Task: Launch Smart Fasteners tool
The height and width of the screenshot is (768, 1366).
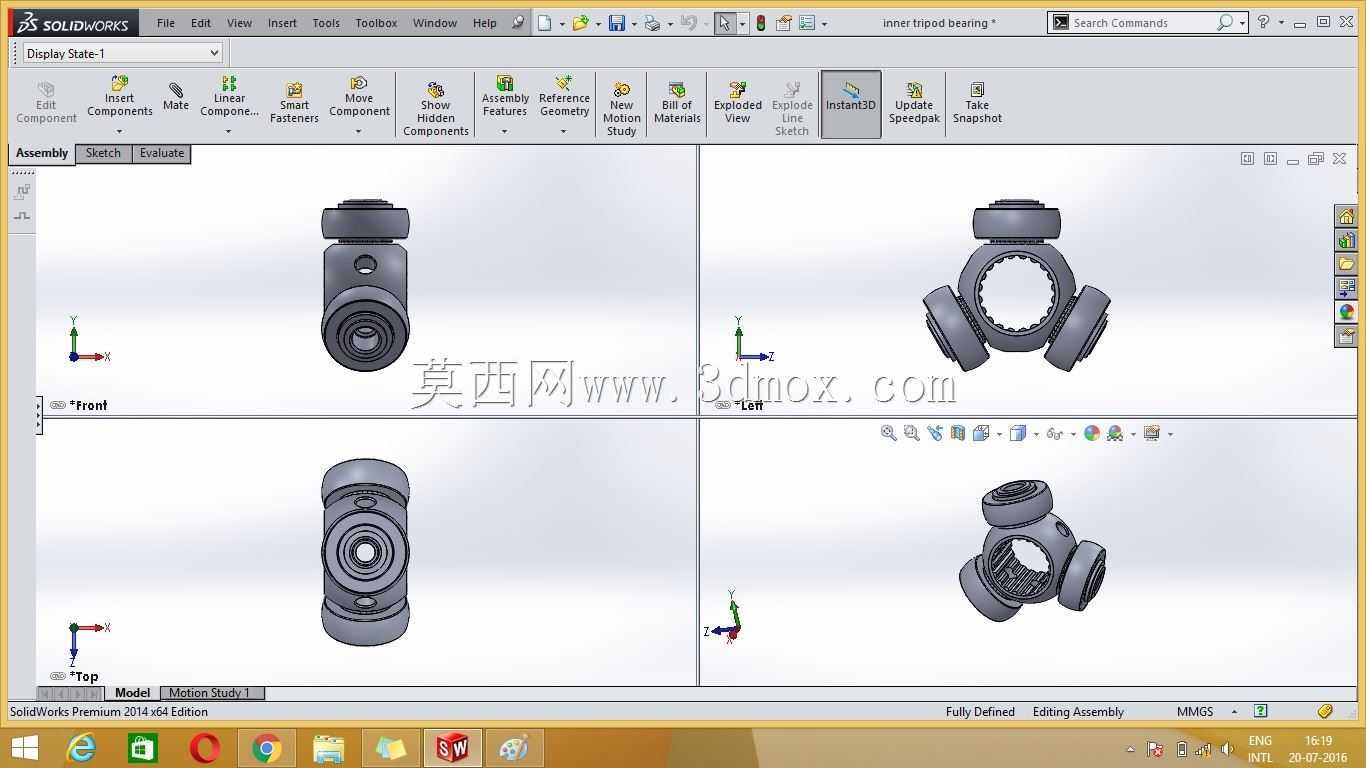Action: click(x=294, y=103)
